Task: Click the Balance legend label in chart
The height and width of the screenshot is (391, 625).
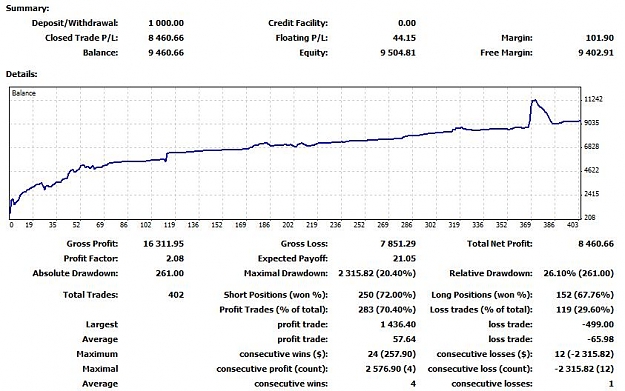Action: (24, 93)
